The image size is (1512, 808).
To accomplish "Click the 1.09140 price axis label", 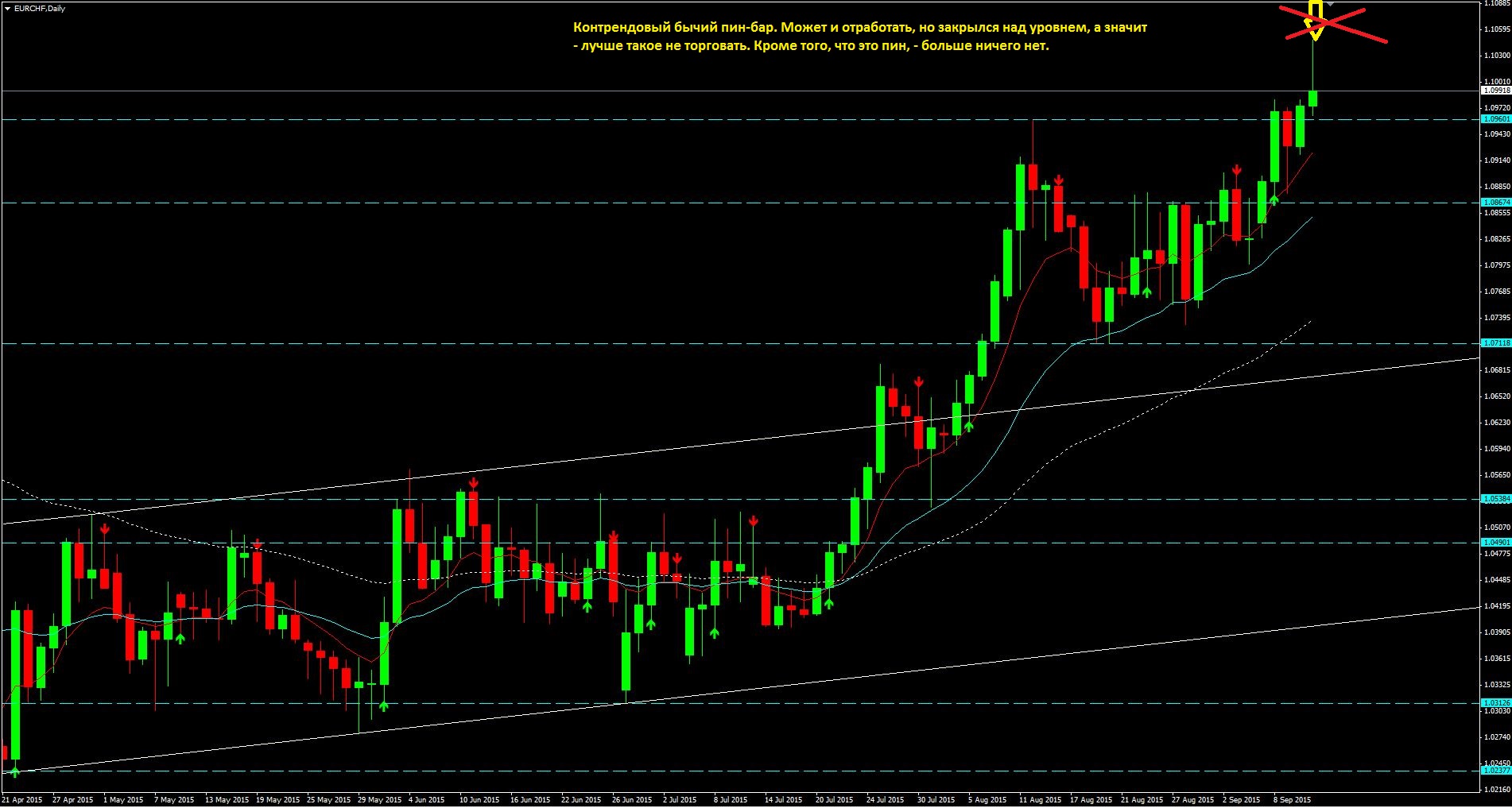I will (x=1497, y=160).
